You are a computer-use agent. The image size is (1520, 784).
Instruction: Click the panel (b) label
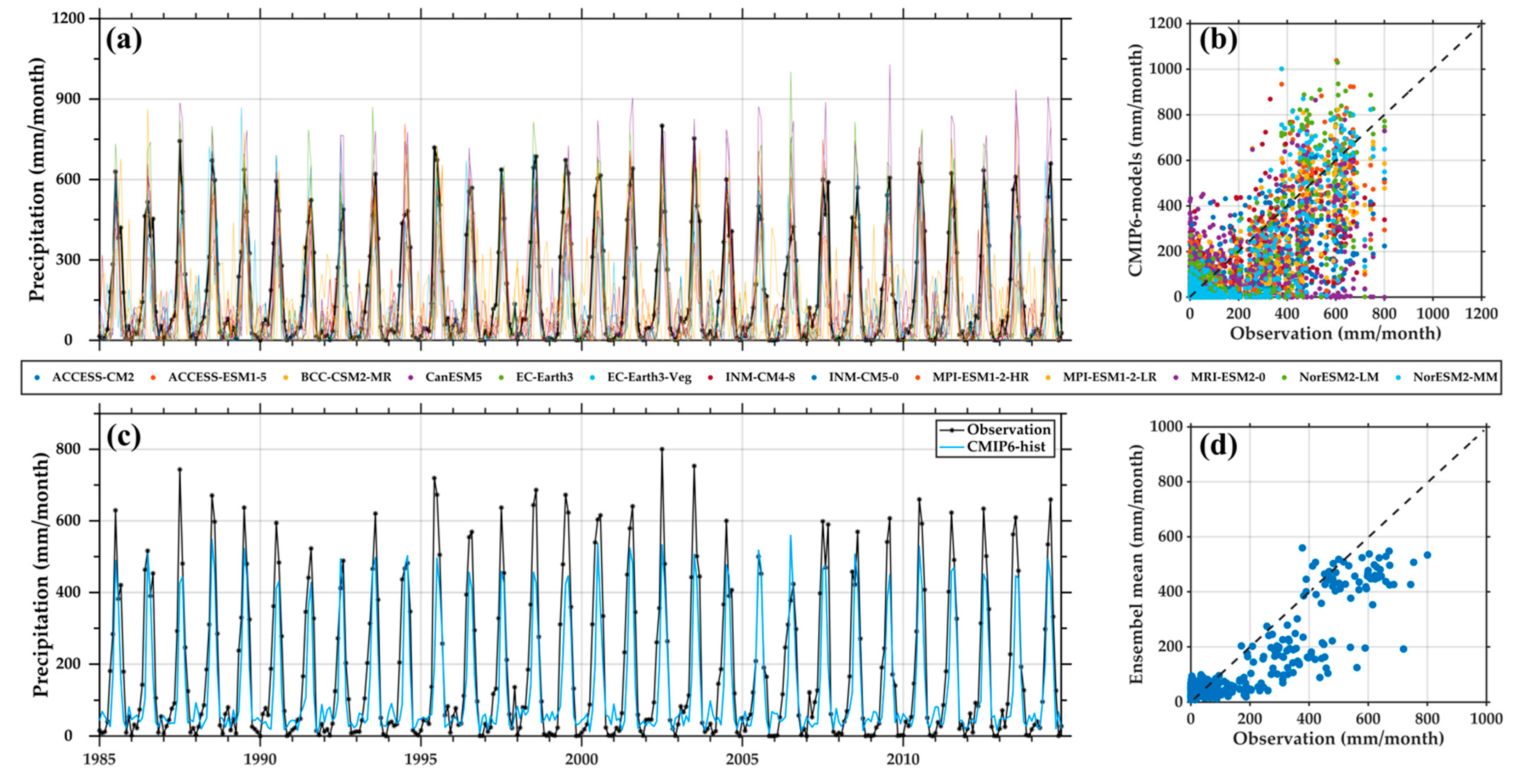(x=1218, y=40)
